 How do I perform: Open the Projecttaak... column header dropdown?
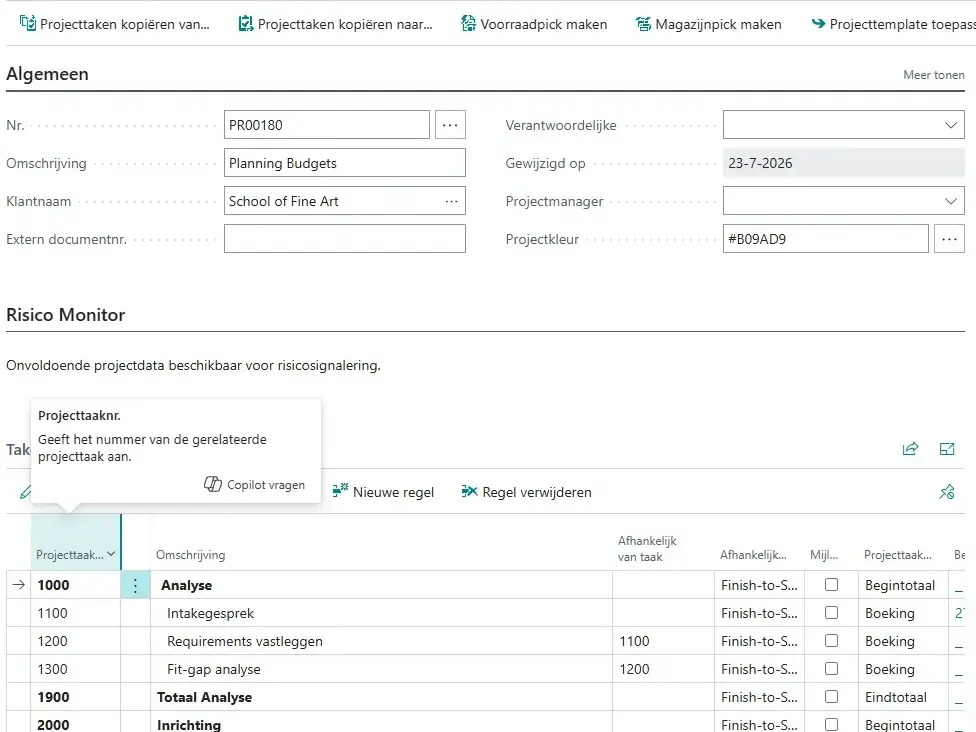tap(111, 554)
